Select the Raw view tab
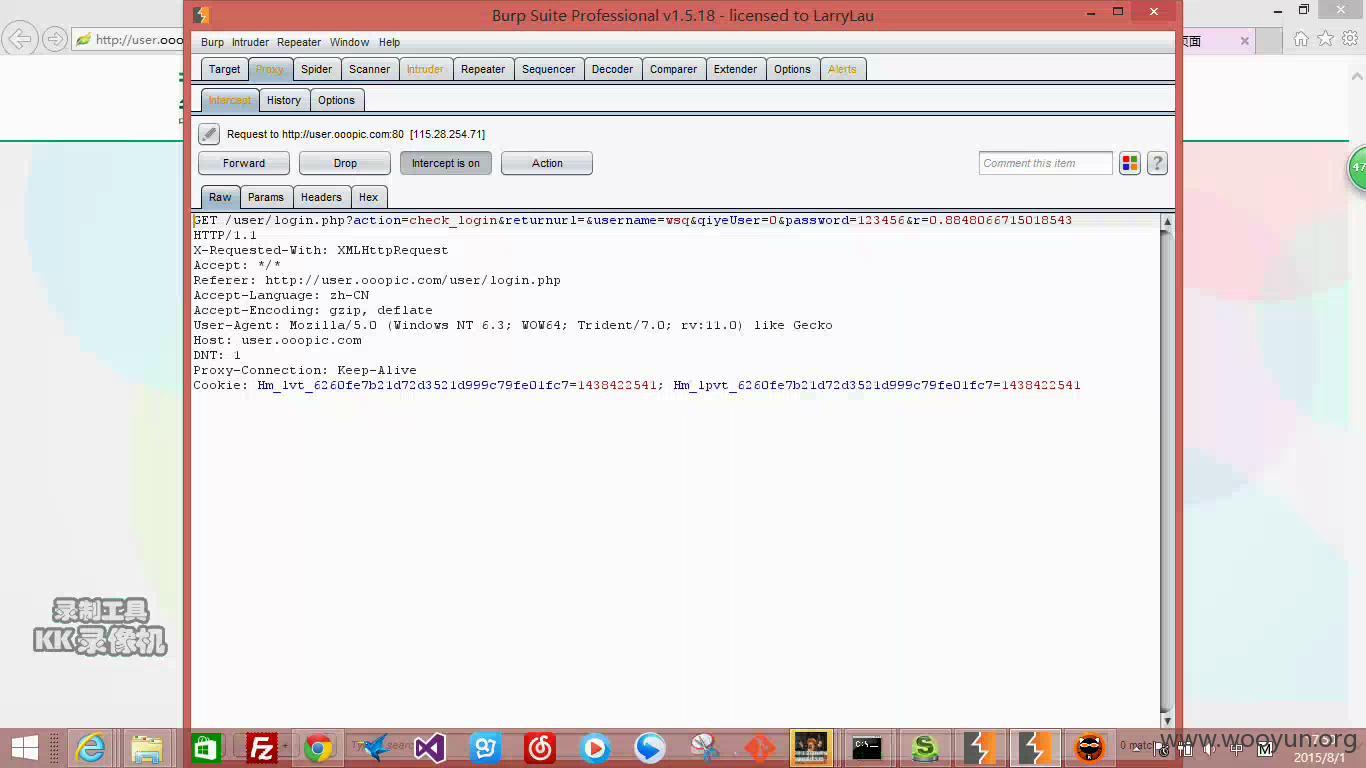 (x=220, y=197)
